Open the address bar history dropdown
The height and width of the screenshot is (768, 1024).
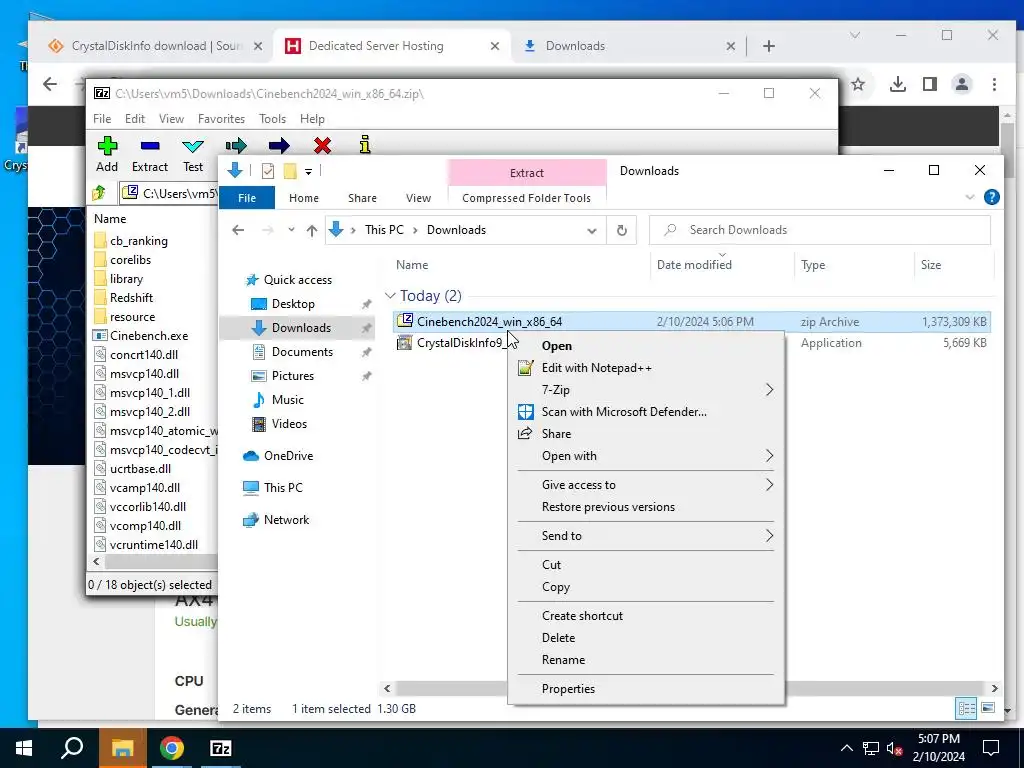tap(592, 230)
